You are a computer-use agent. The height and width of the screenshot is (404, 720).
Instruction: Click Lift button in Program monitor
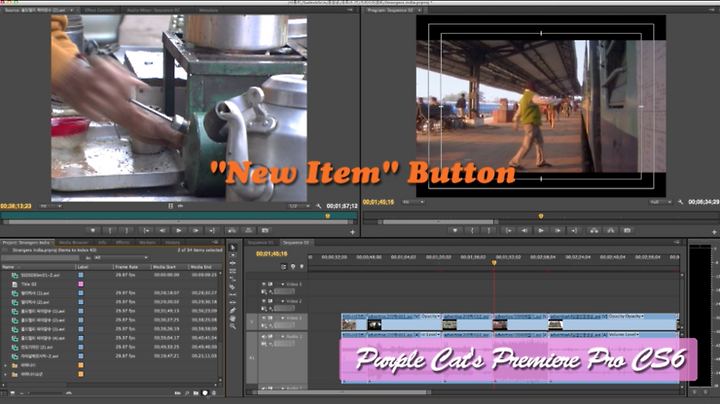(x=594, y=230)
